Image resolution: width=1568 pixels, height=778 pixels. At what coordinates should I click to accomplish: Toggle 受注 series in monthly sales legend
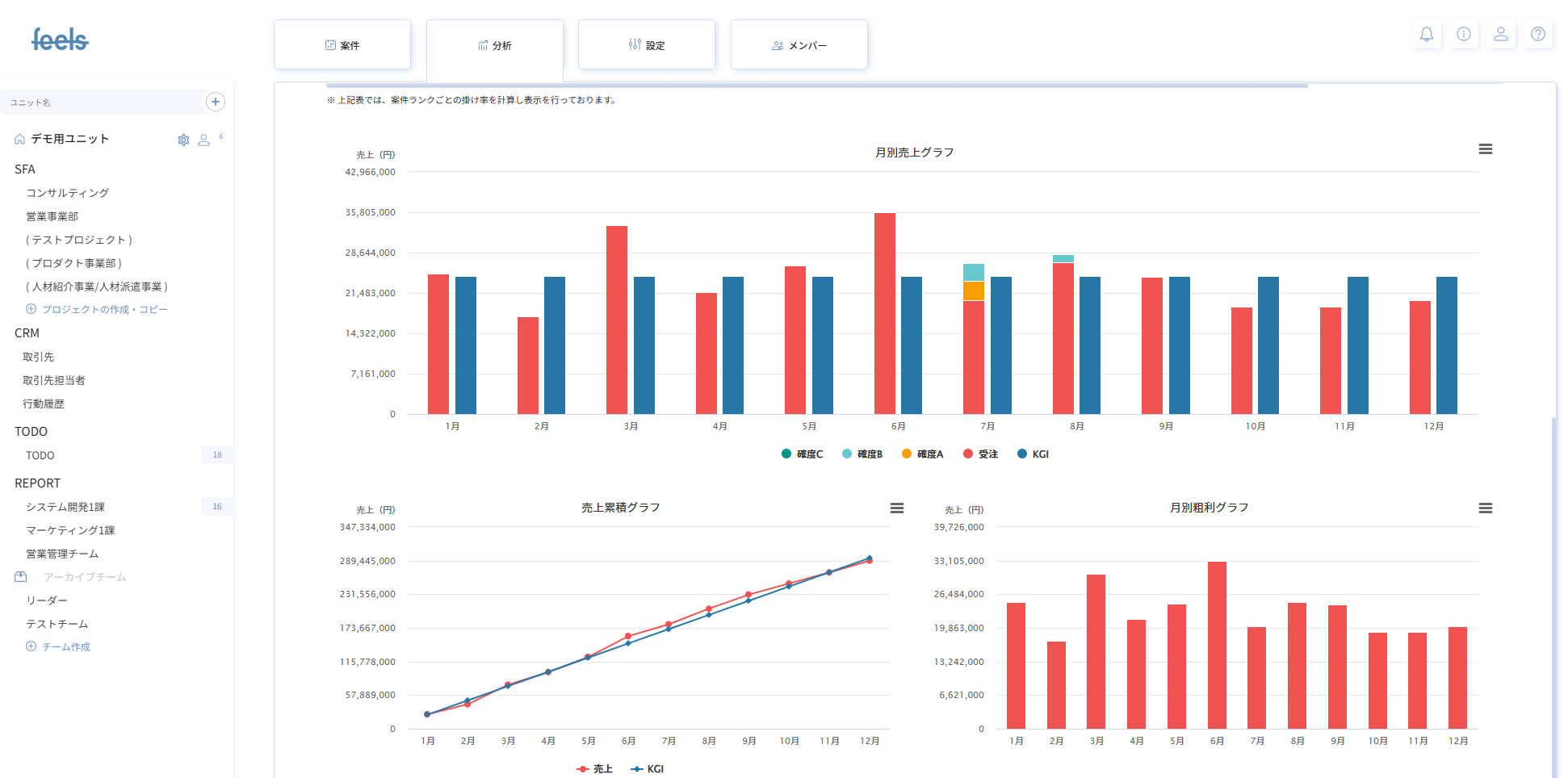click(x=980, y=454)
